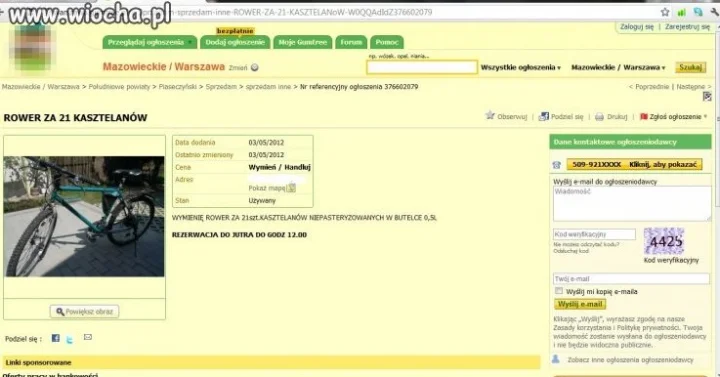Screen dimensions: 720x377
Task: Open the Moje Gumtree tab
Action: [x=303, y=42]
